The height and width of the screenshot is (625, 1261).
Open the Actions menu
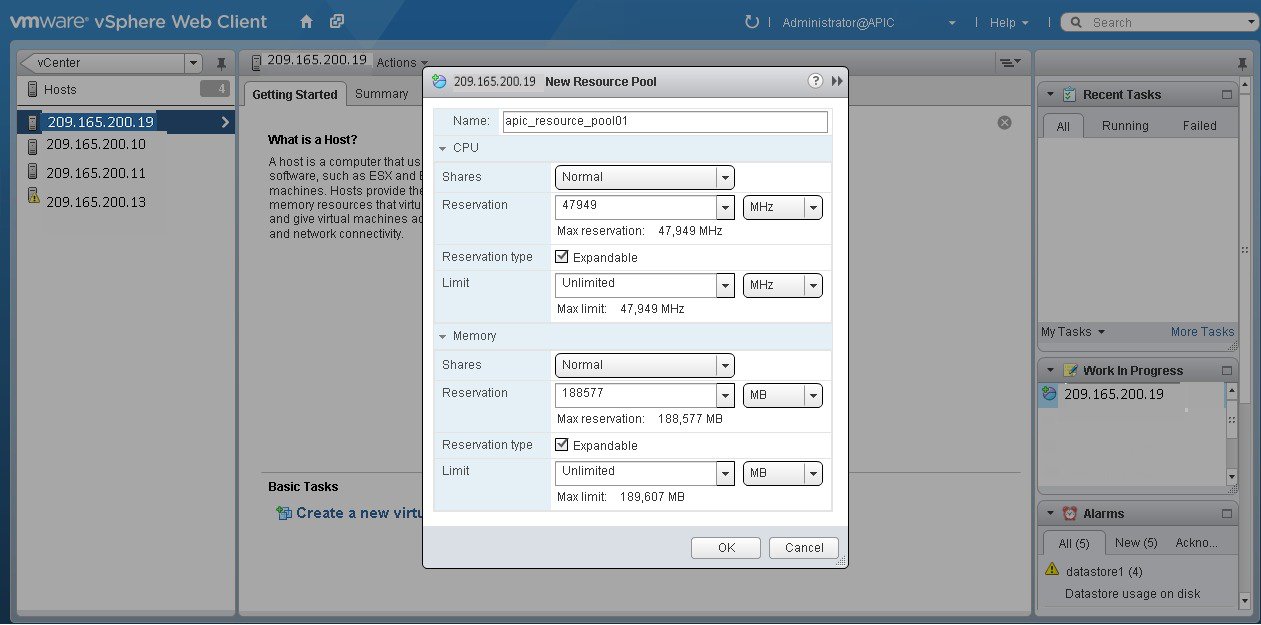point(402,62)
